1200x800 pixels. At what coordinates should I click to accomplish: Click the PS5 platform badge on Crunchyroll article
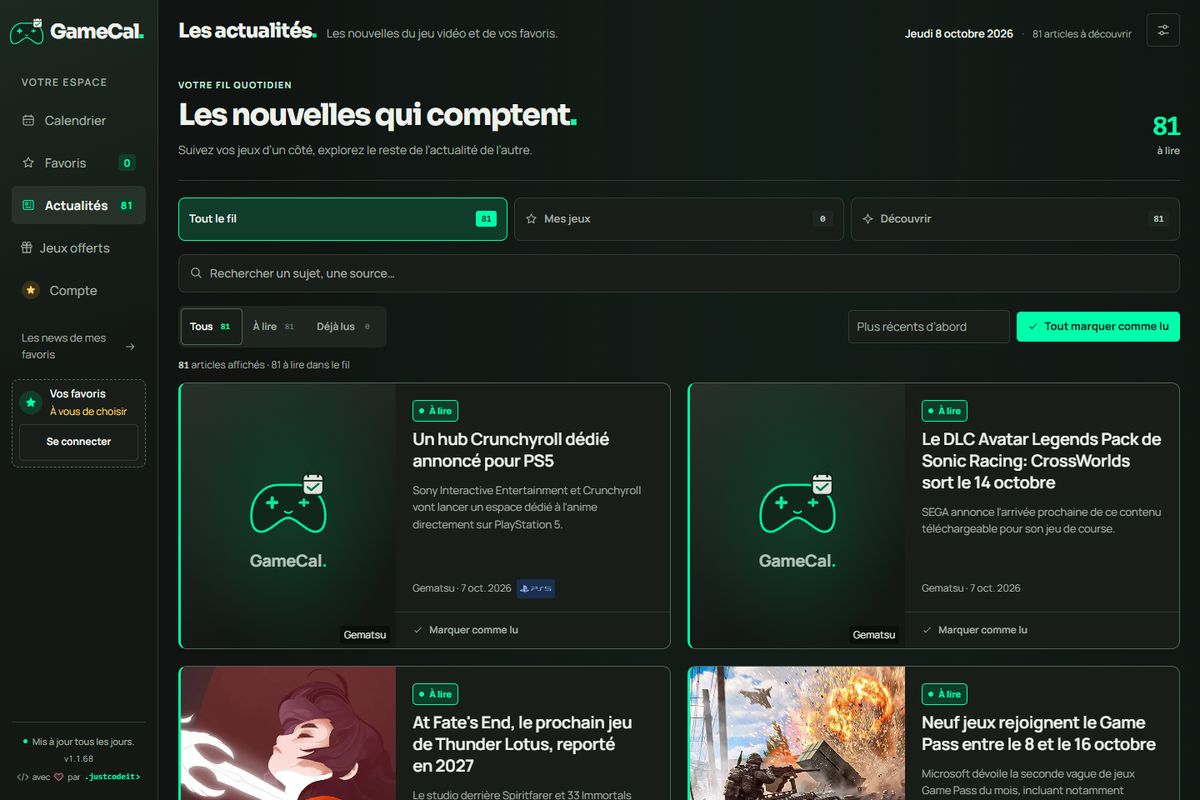point(535,588)
